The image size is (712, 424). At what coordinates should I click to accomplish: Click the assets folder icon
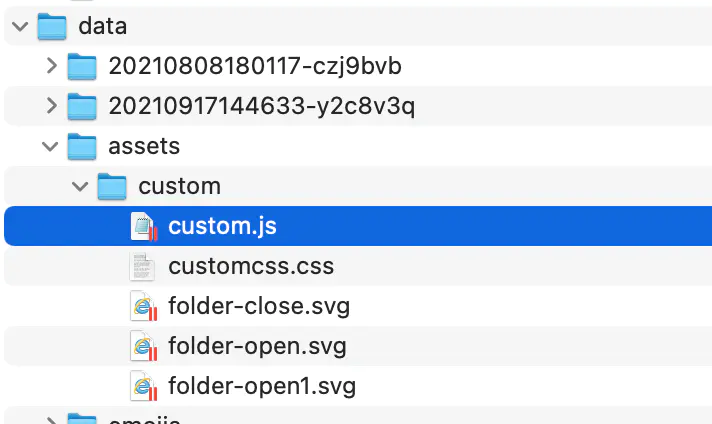coord(81,146)
